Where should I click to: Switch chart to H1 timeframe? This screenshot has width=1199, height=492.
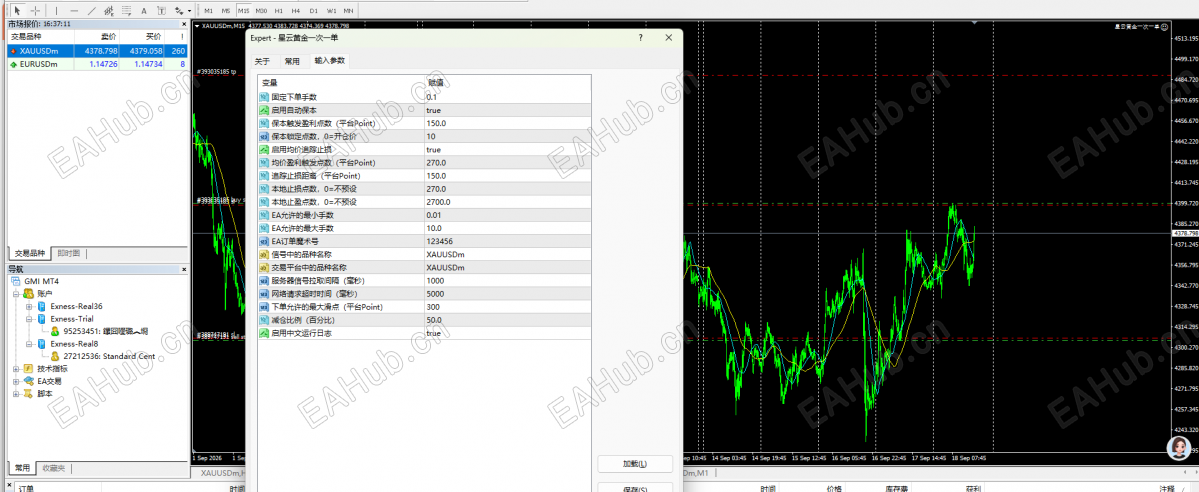point(279,11)
